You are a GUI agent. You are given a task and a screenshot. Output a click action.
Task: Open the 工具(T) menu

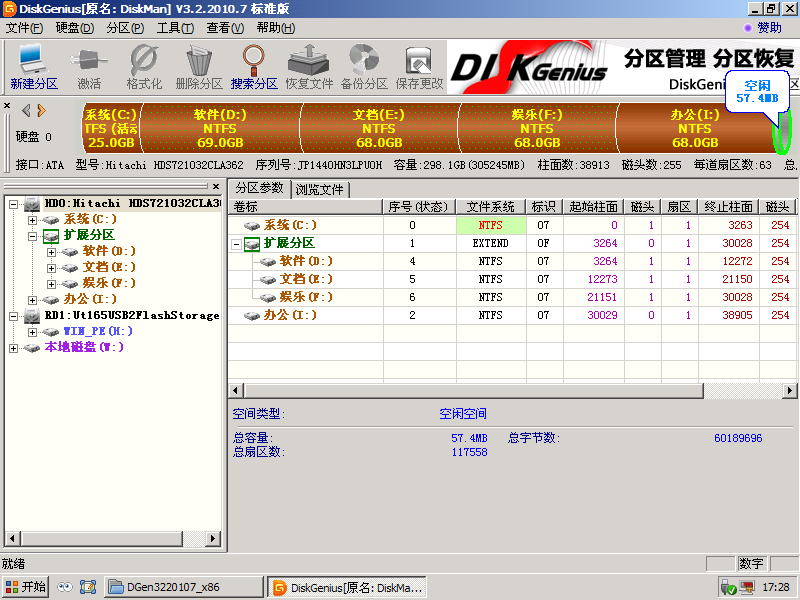(x=175, y=28)
